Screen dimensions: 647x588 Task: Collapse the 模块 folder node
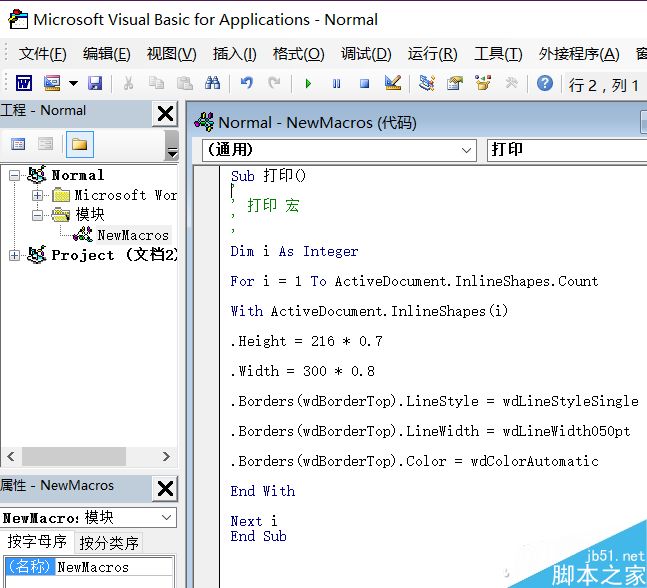(38, 215)
